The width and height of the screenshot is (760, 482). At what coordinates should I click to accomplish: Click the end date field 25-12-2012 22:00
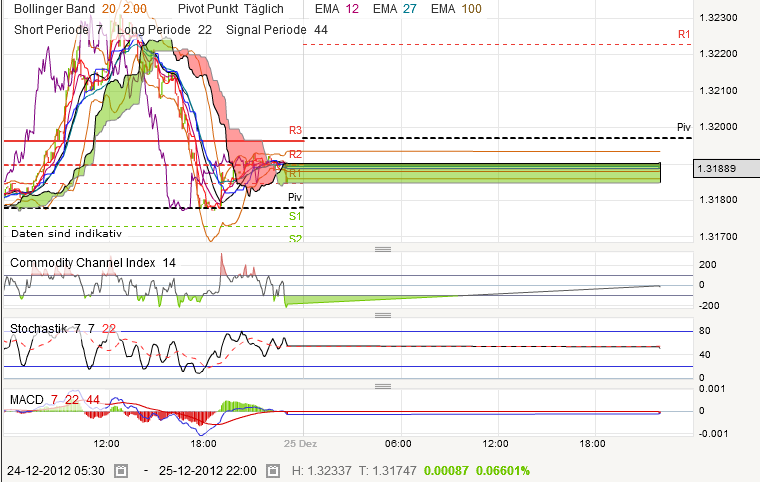click(x=208, y=471)
